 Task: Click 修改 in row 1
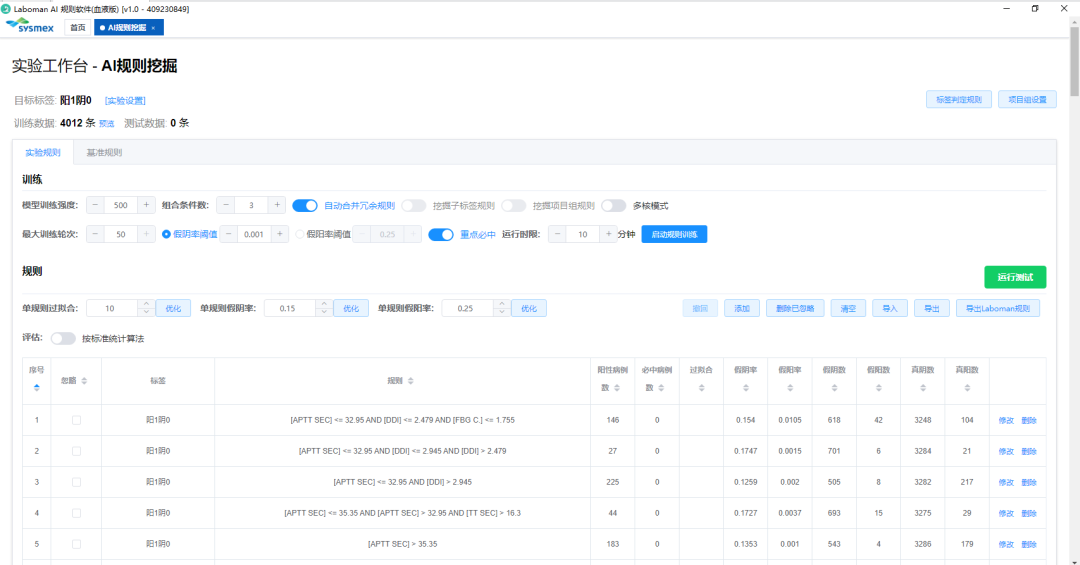tap(1006, 420)
